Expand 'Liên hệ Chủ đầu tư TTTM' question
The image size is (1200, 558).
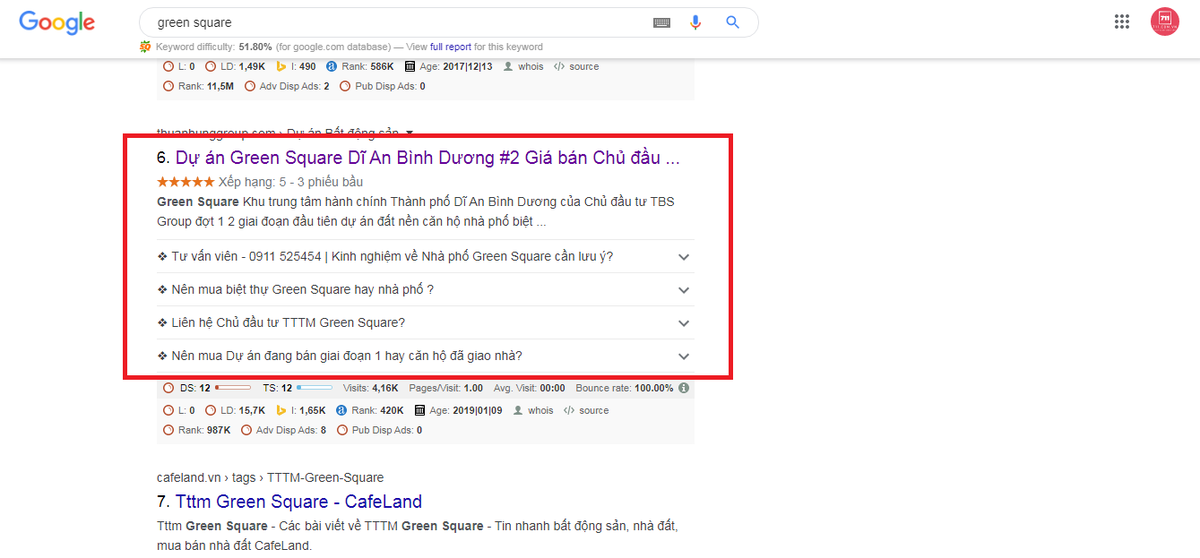tap(425, 323)
